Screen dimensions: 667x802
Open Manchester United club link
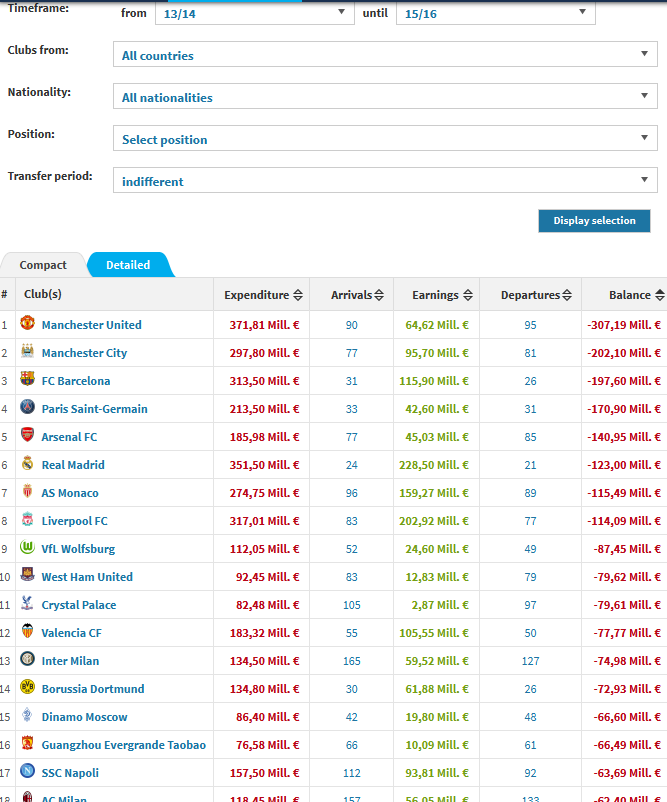coord(92,325)
